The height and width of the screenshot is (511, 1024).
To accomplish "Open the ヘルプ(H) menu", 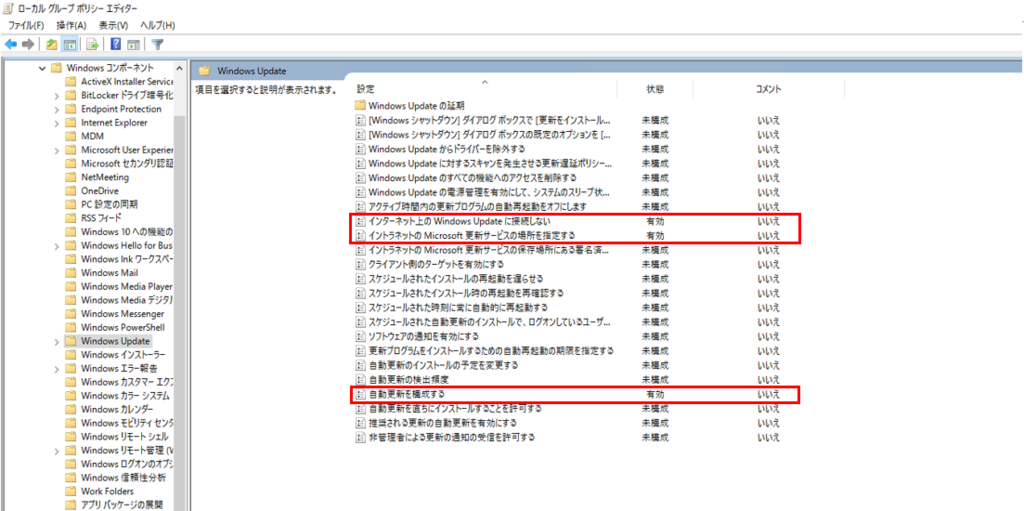I will [157, 25].
